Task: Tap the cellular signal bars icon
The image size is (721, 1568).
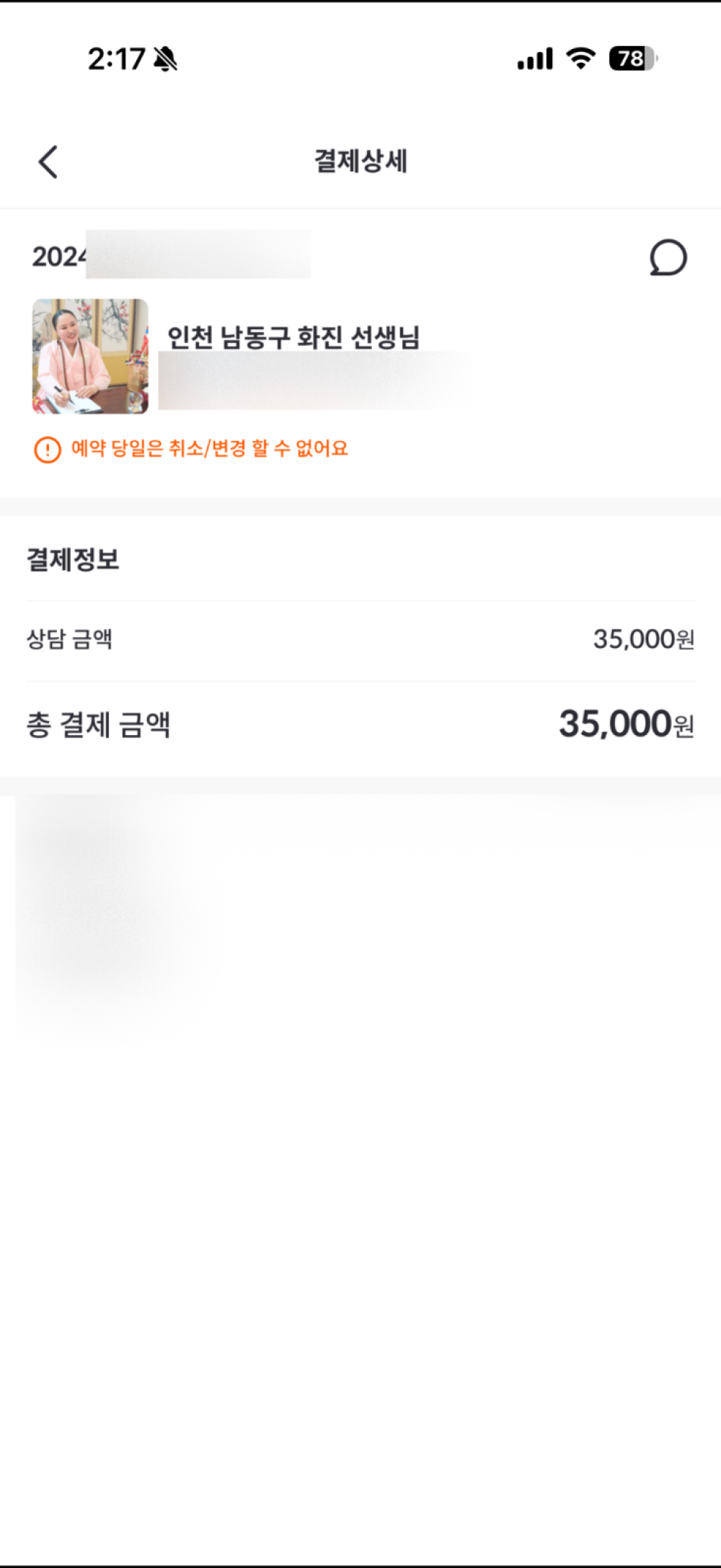Action: [x=536, y=59]
